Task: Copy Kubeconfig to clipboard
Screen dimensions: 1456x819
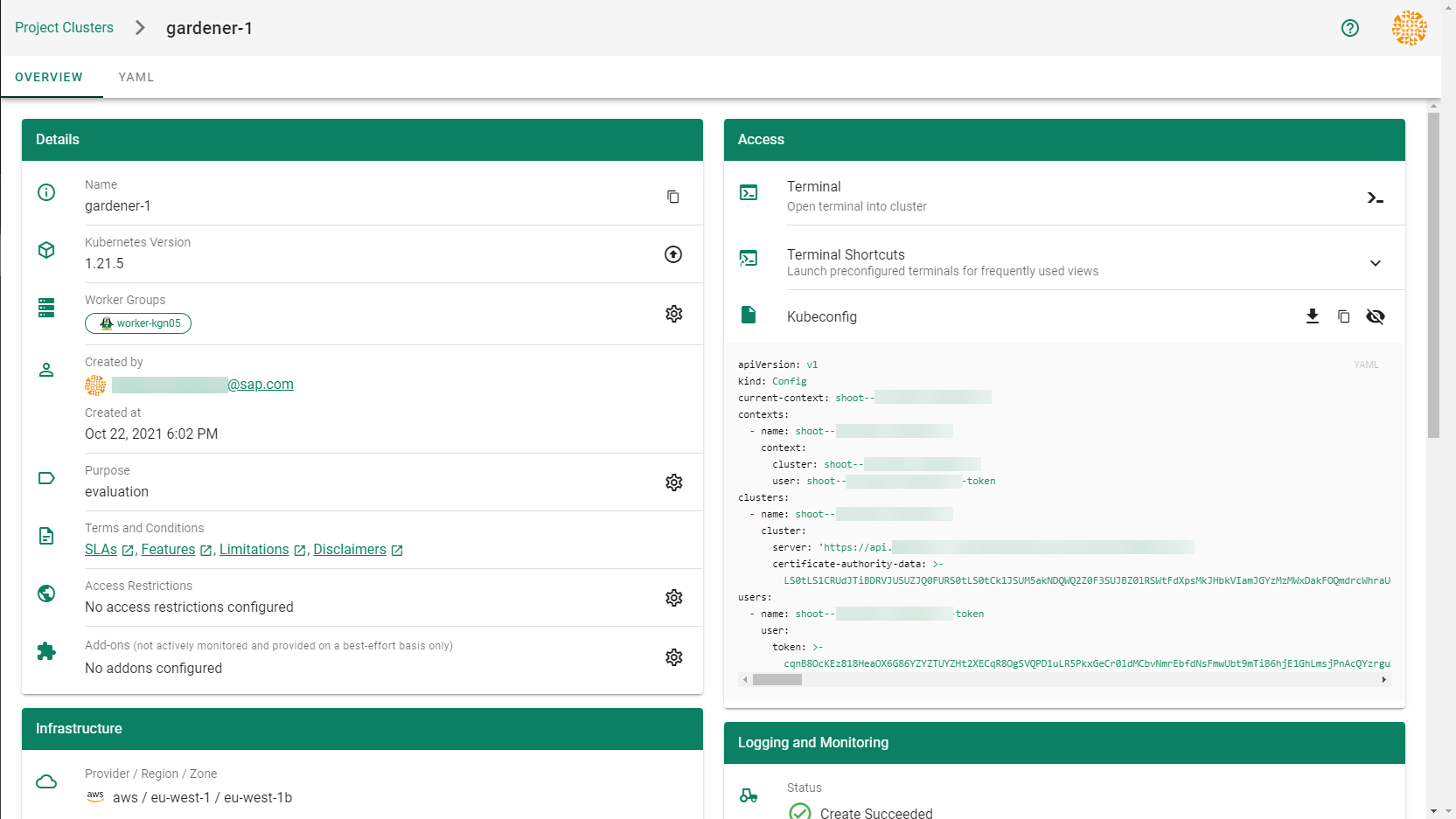Action: pos(1343,316)
